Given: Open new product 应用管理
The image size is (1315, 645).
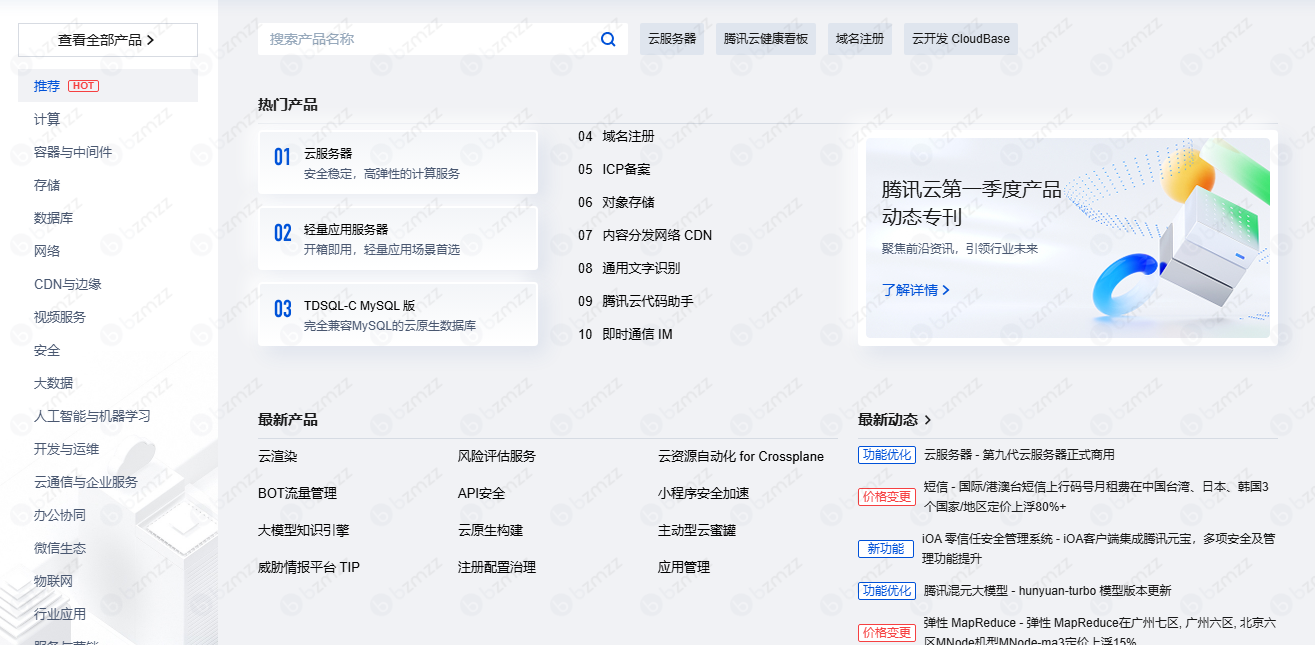Looking at the screenshot, I should tap(684, 567).
